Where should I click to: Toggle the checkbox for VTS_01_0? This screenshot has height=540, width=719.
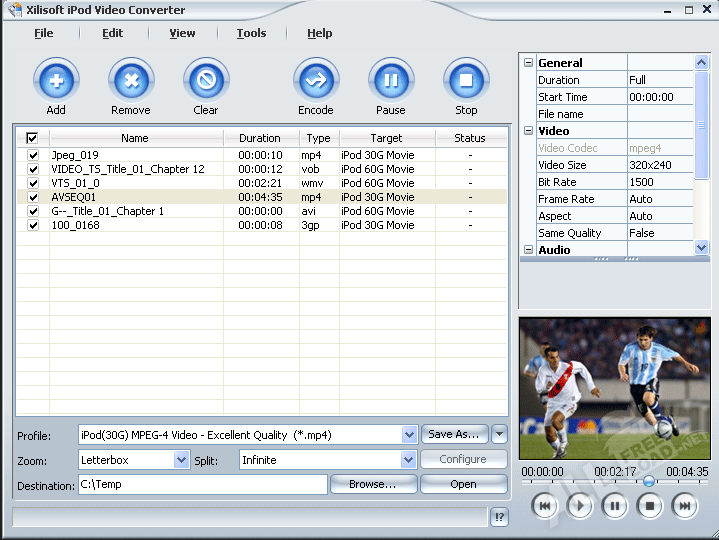tap(32, 183)
